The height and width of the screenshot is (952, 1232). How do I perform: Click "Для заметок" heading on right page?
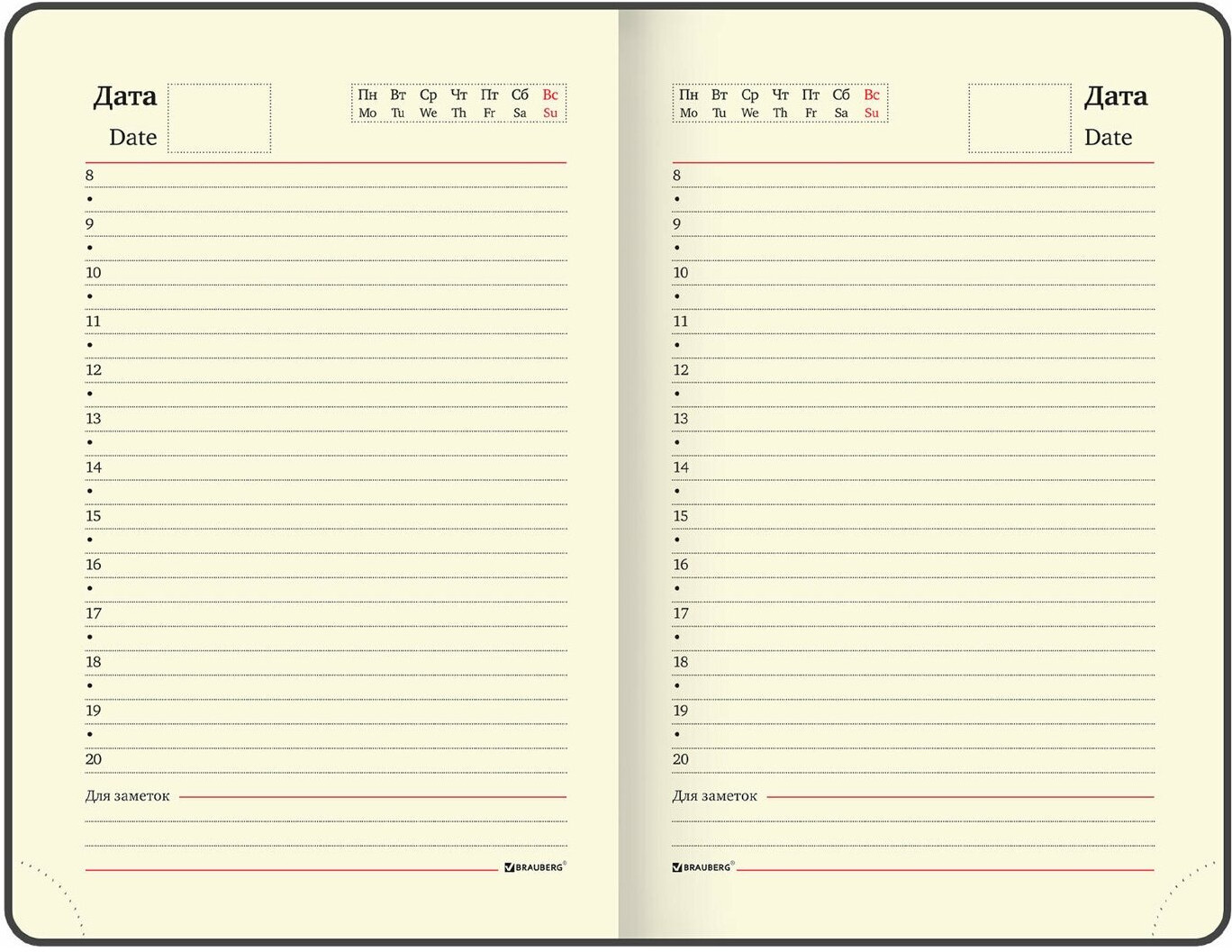click(x=714, y=796)
